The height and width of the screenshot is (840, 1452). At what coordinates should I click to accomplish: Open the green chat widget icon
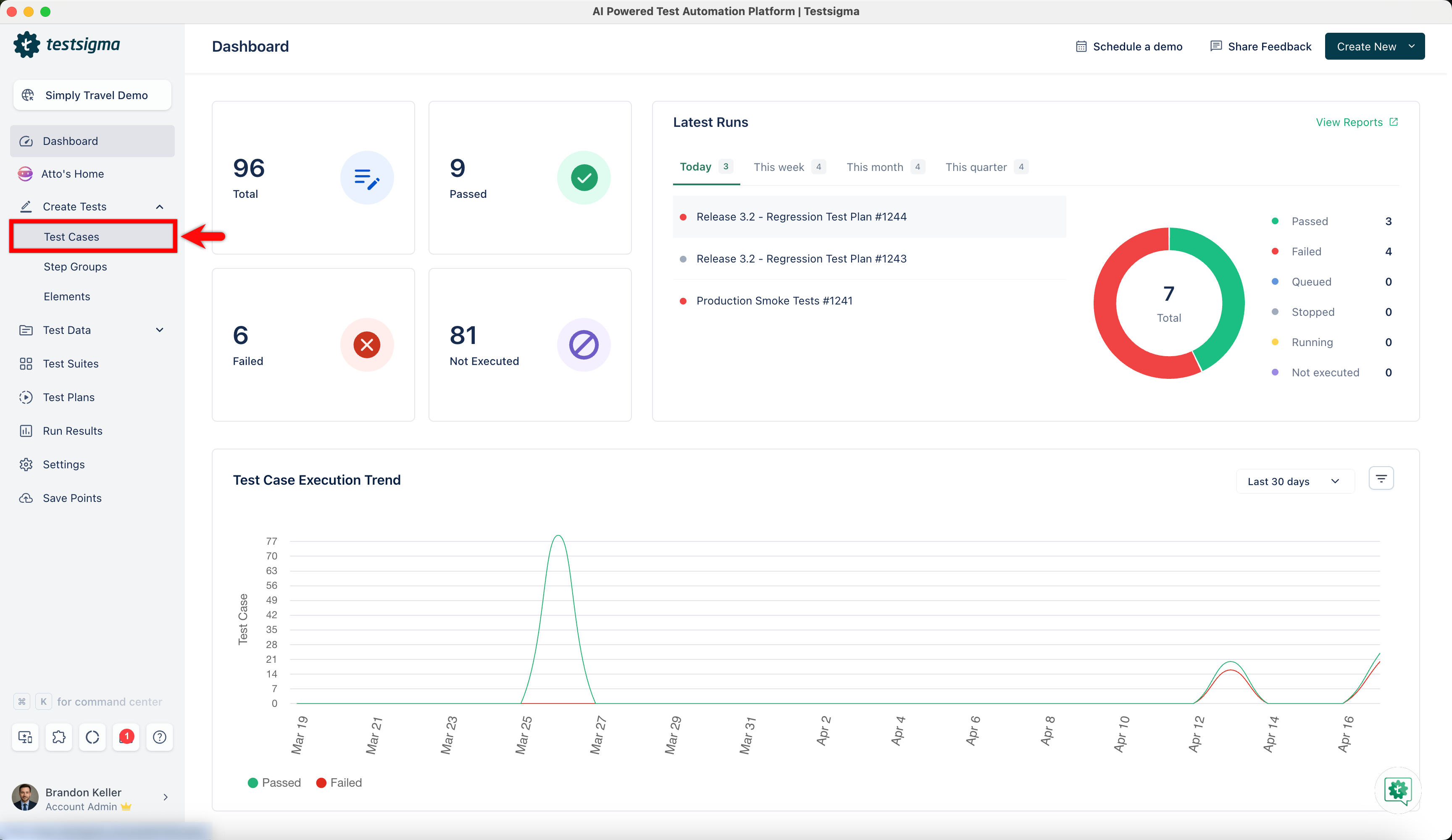pyautogui.click(x=1398, y=790)
